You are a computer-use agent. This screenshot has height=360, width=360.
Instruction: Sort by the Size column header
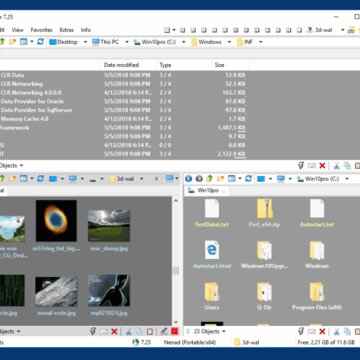tap(219, 65)
